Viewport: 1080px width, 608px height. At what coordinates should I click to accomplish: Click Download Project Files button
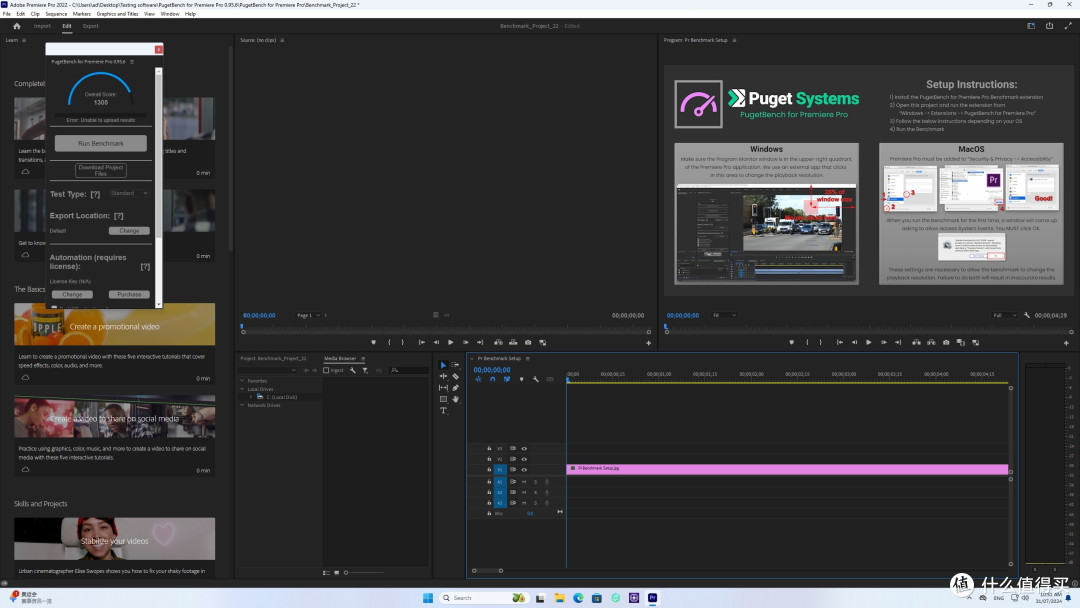click(x=101, y=169)
